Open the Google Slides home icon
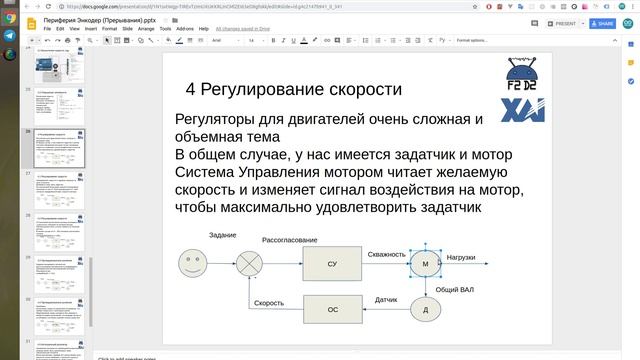This screenshot has height=360, width=640. click(32, 24)
